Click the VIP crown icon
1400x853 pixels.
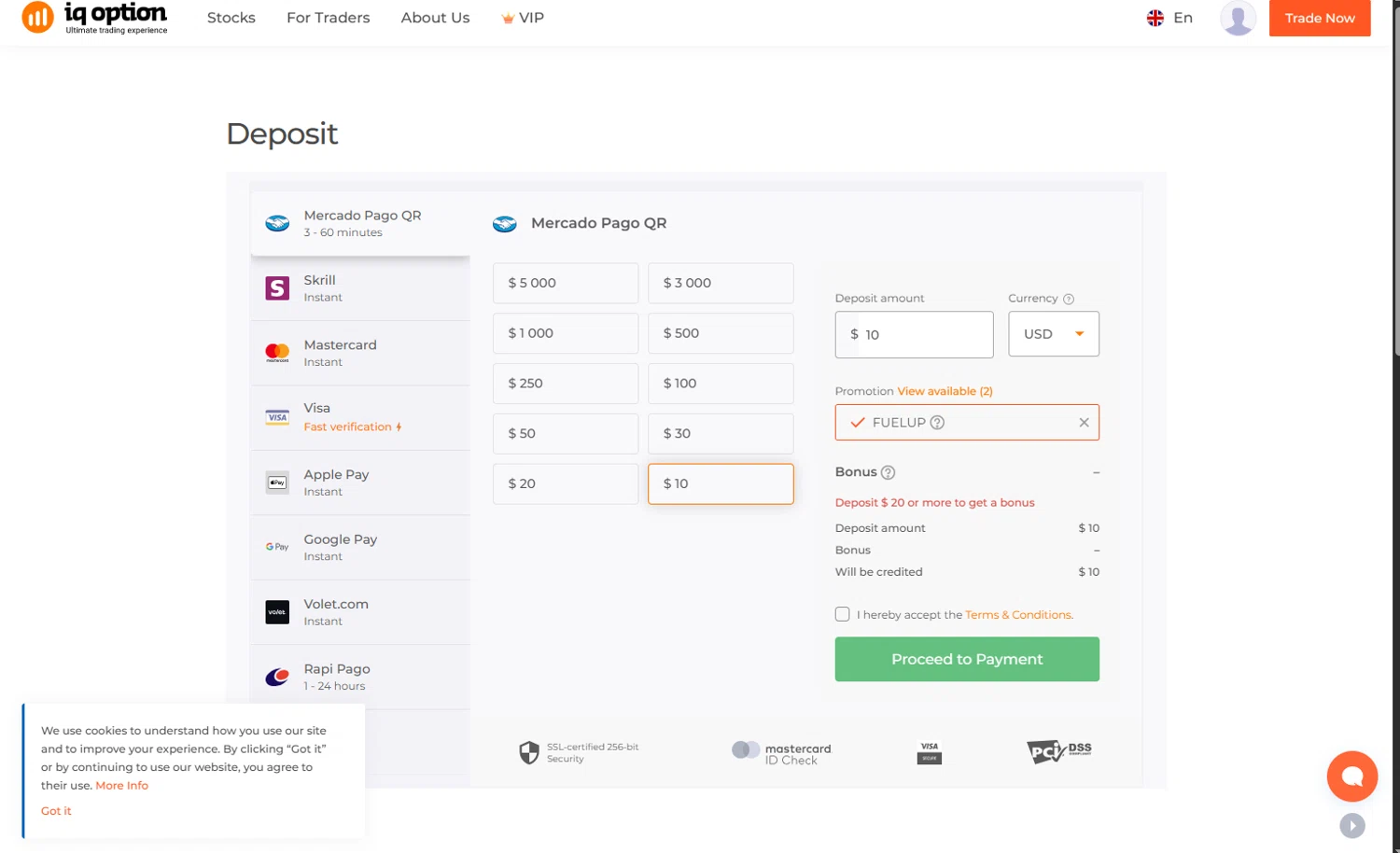click(x=508, y=18)
